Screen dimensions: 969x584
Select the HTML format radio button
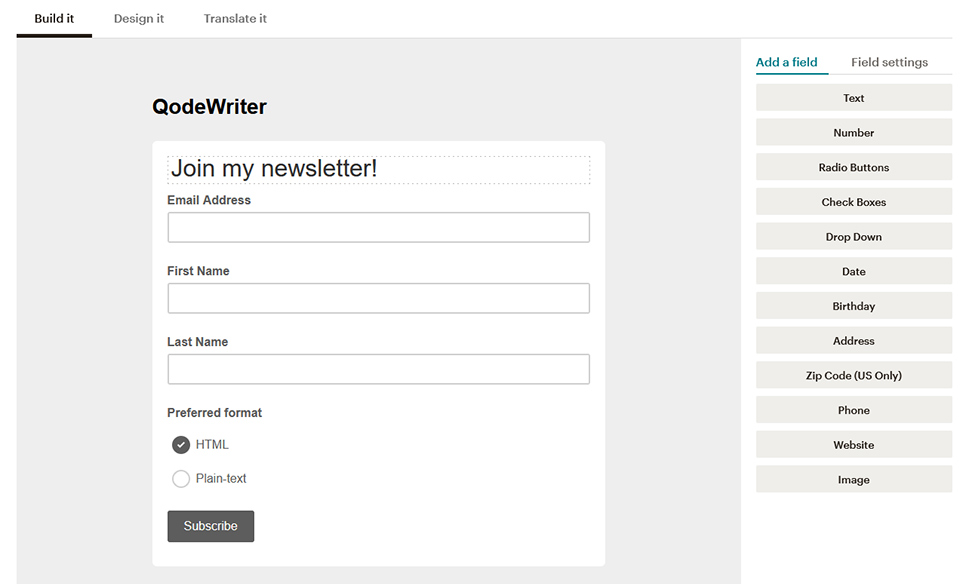pyautogui.click(x=181, y=444)
